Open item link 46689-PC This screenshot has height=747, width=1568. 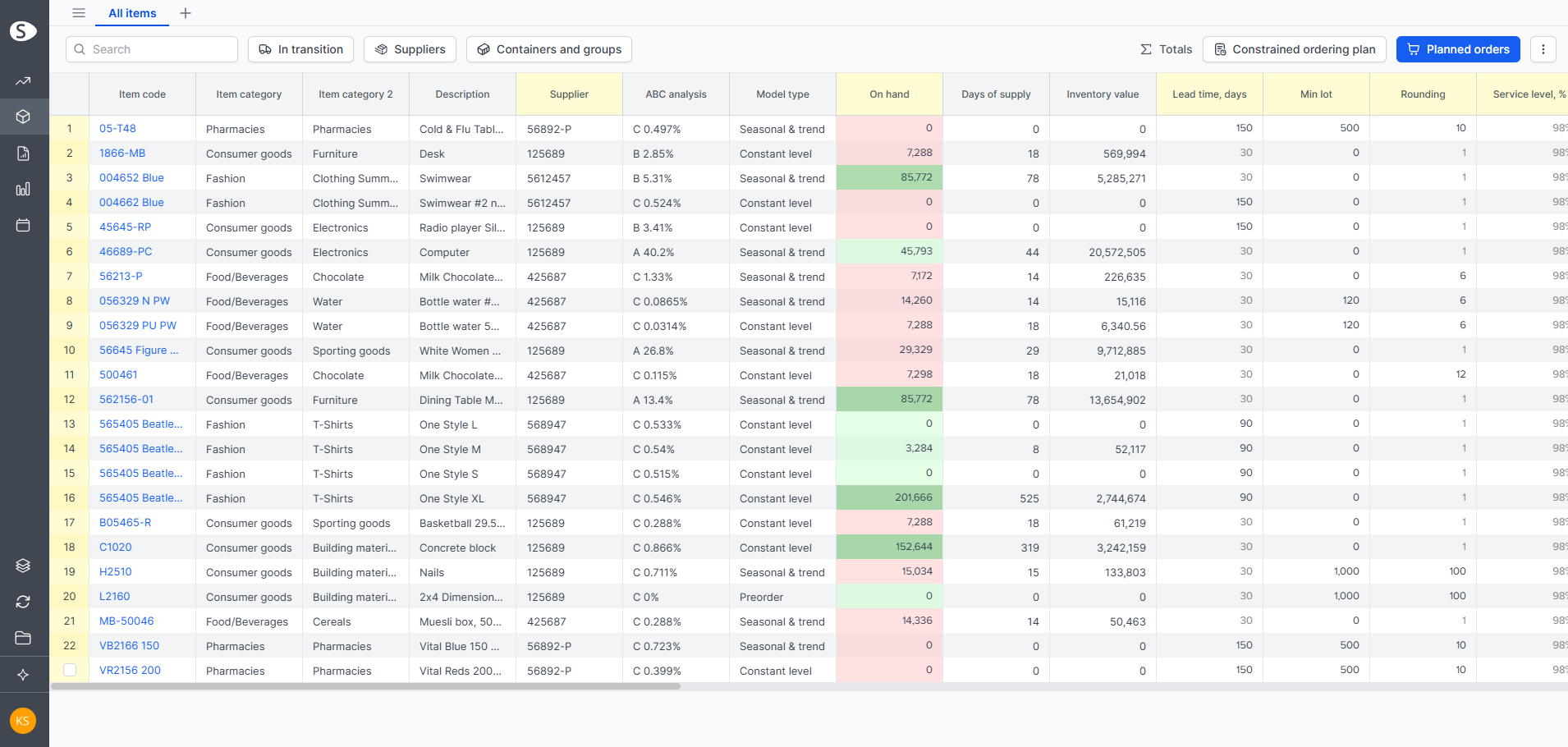point(126,252)
